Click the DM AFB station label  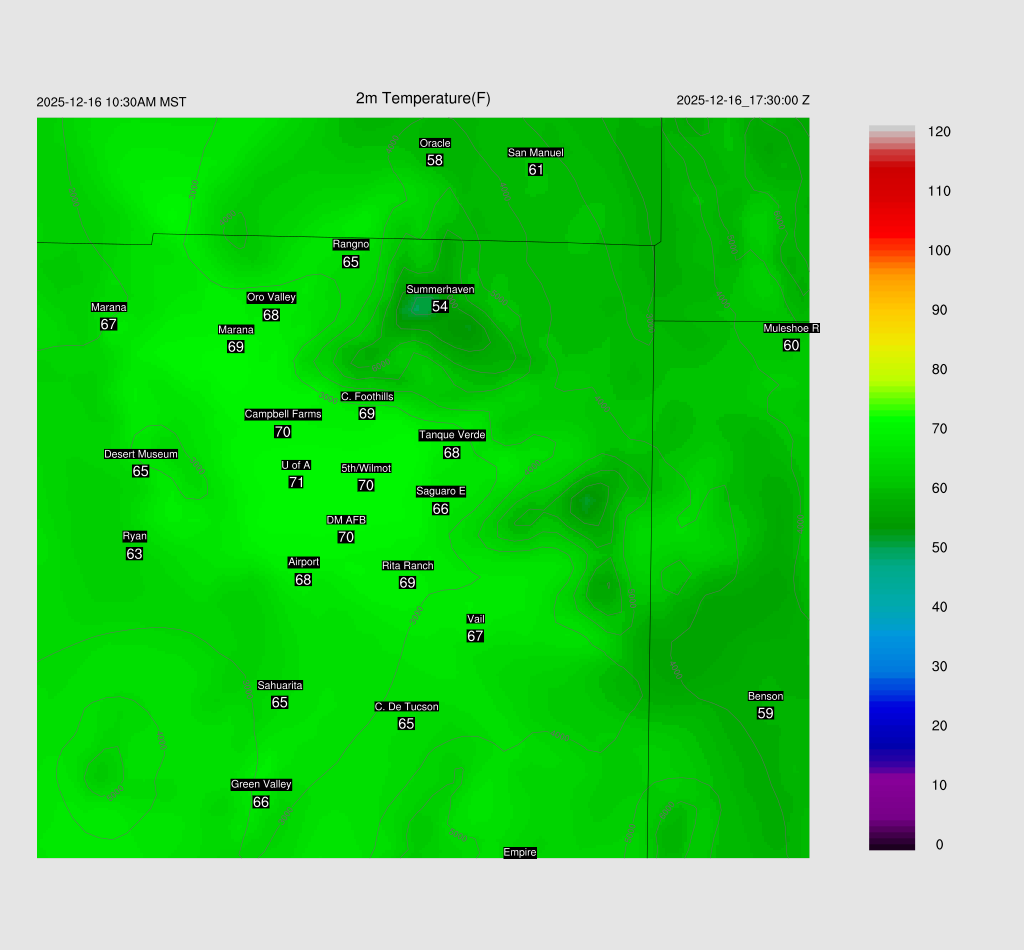click(x=346, y=520)
